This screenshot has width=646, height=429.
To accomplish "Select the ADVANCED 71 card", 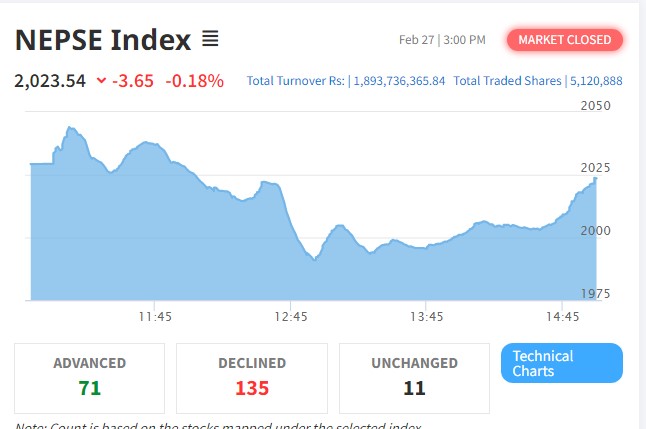I will (90, 376).
